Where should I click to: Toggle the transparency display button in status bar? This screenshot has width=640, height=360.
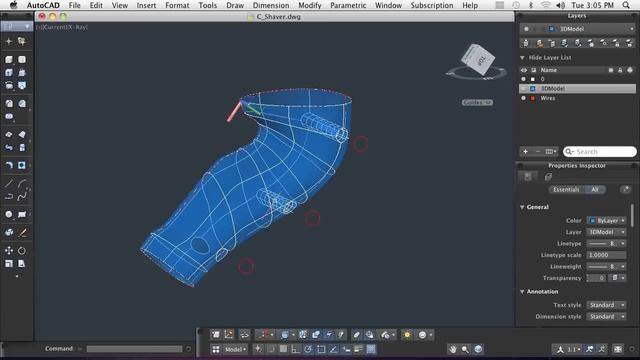pos(371,349)
